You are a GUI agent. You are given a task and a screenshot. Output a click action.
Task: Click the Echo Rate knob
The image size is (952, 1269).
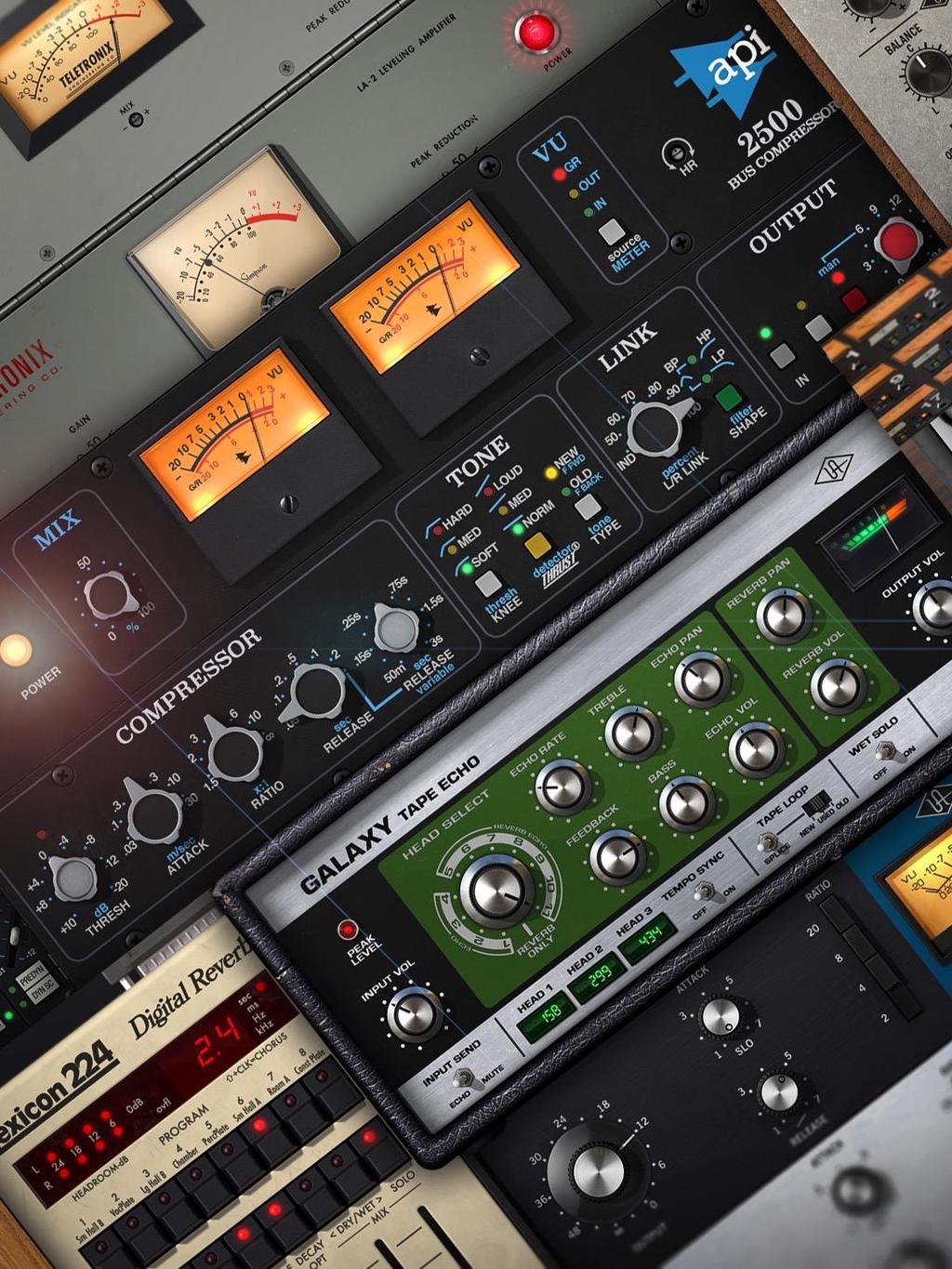563,787
